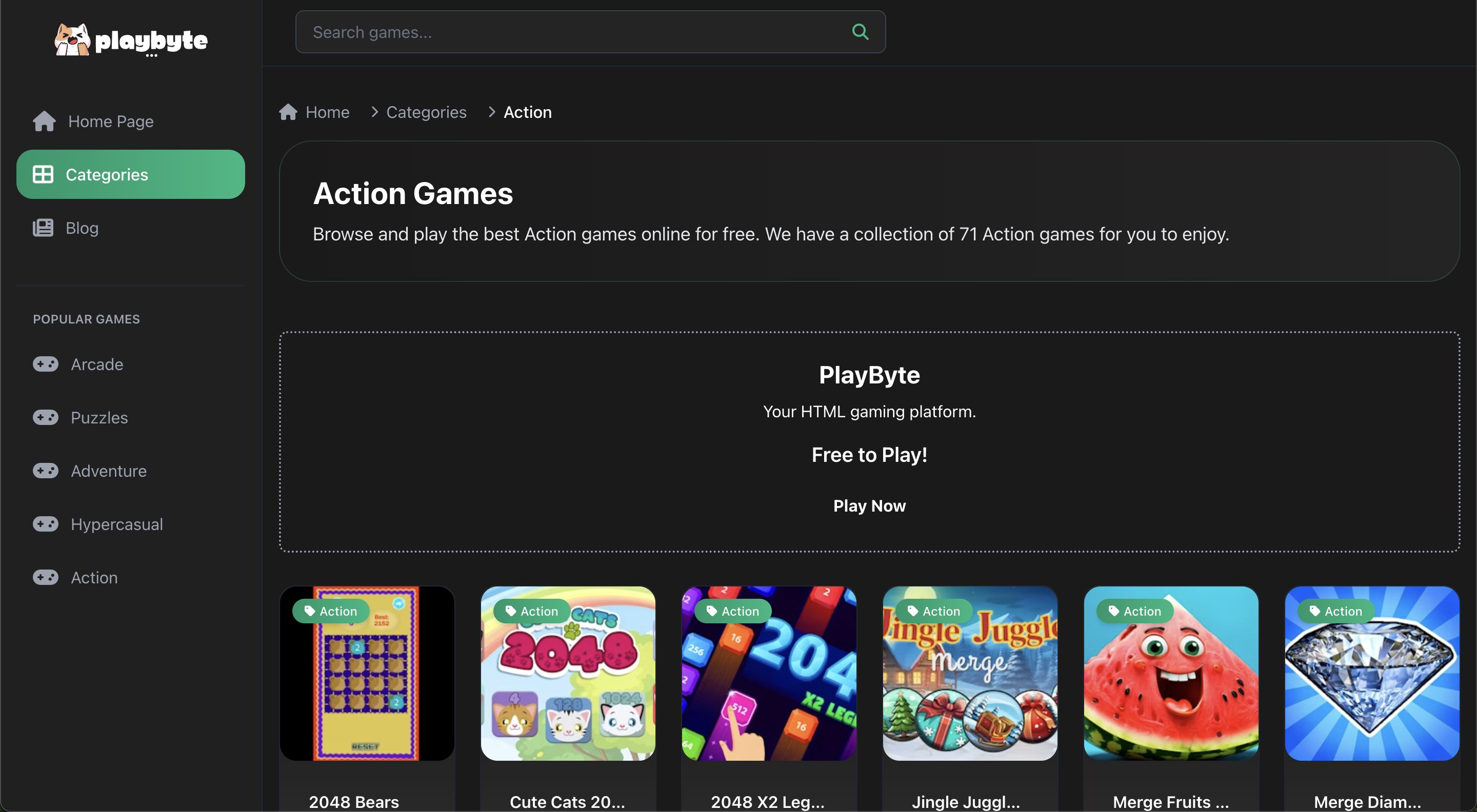
Task: Click the chevron before Categories breadcrumb
Action: pyautogui.click(x=374, y=112)
